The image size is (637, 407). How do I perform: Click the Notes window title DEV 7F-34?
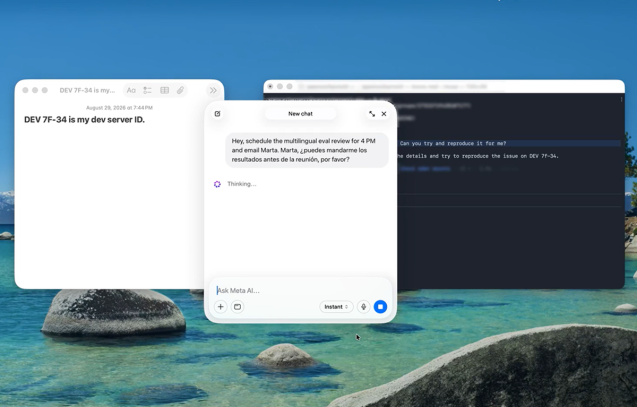[x=87, y=90]
